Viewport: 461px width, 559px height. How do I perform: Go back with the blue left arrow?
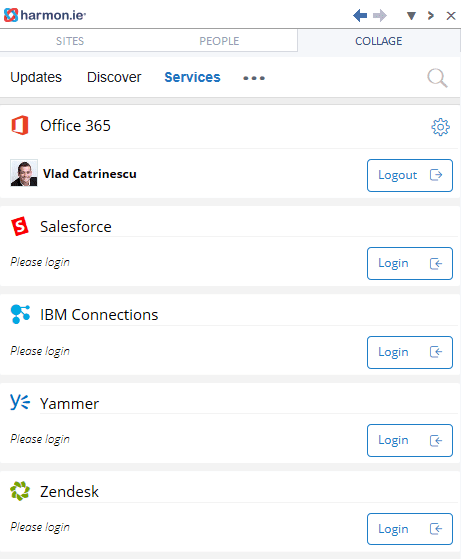coord(360,15)
